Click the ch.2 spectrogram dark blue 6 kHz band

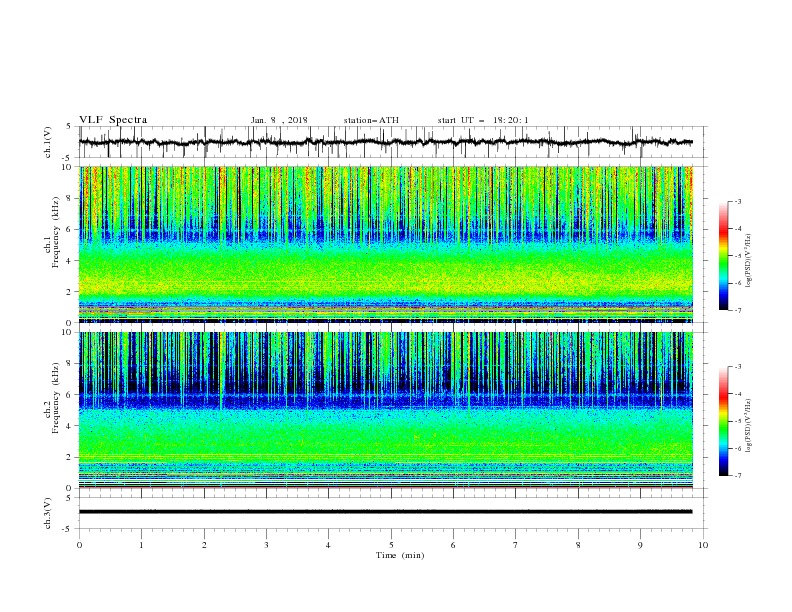(x=385, y=399)
